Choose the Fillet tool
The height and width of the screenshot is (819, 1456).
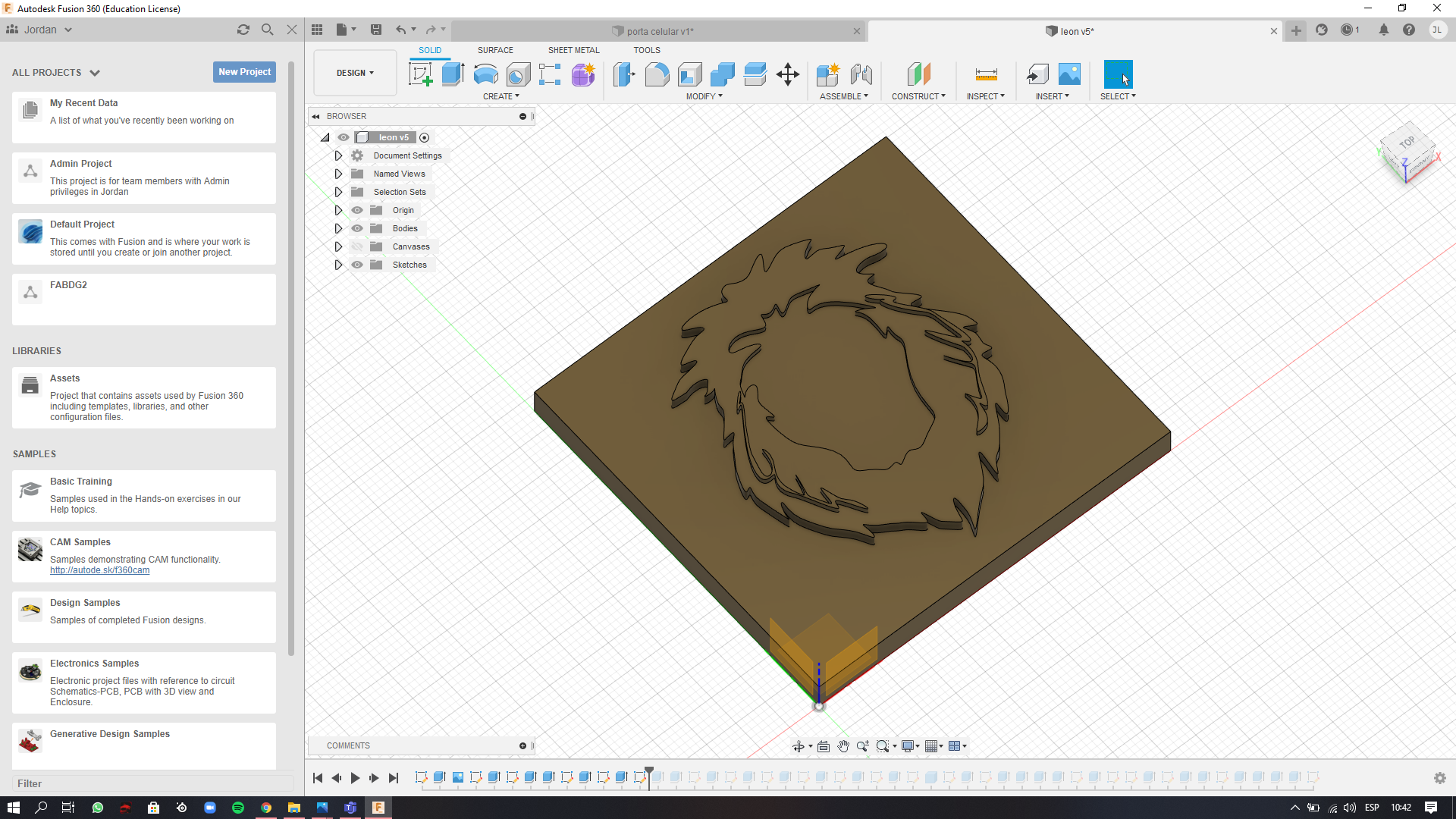(657, 74)
